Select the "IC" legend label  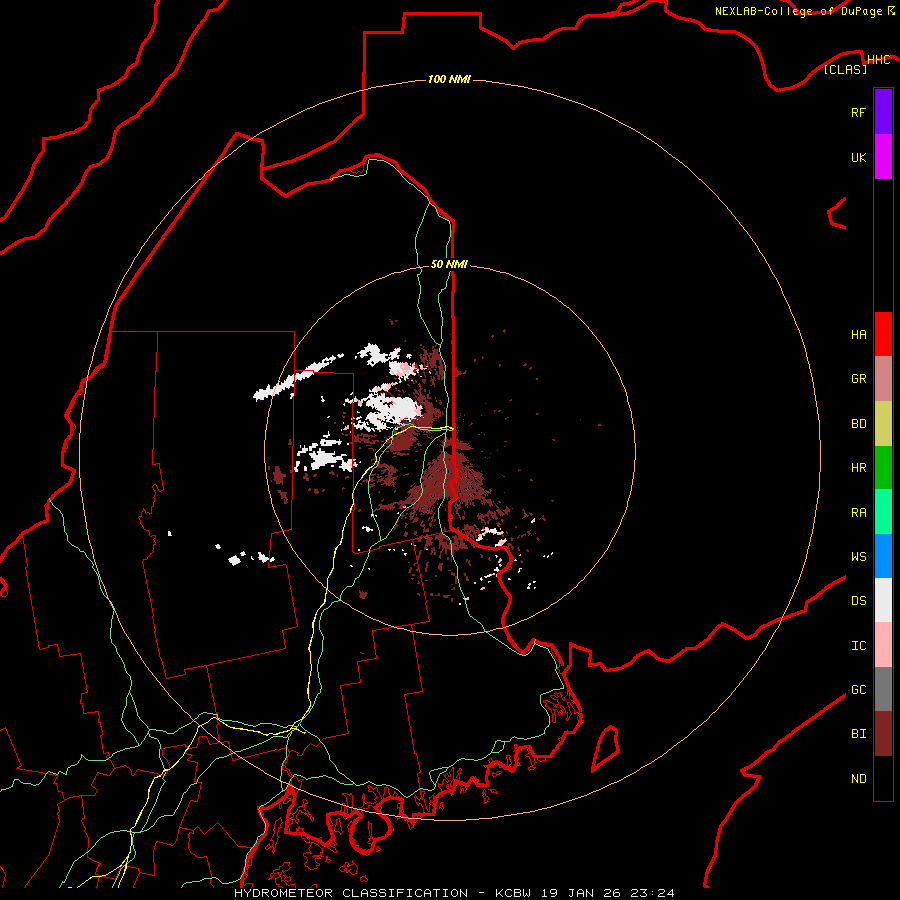(858, 646)
